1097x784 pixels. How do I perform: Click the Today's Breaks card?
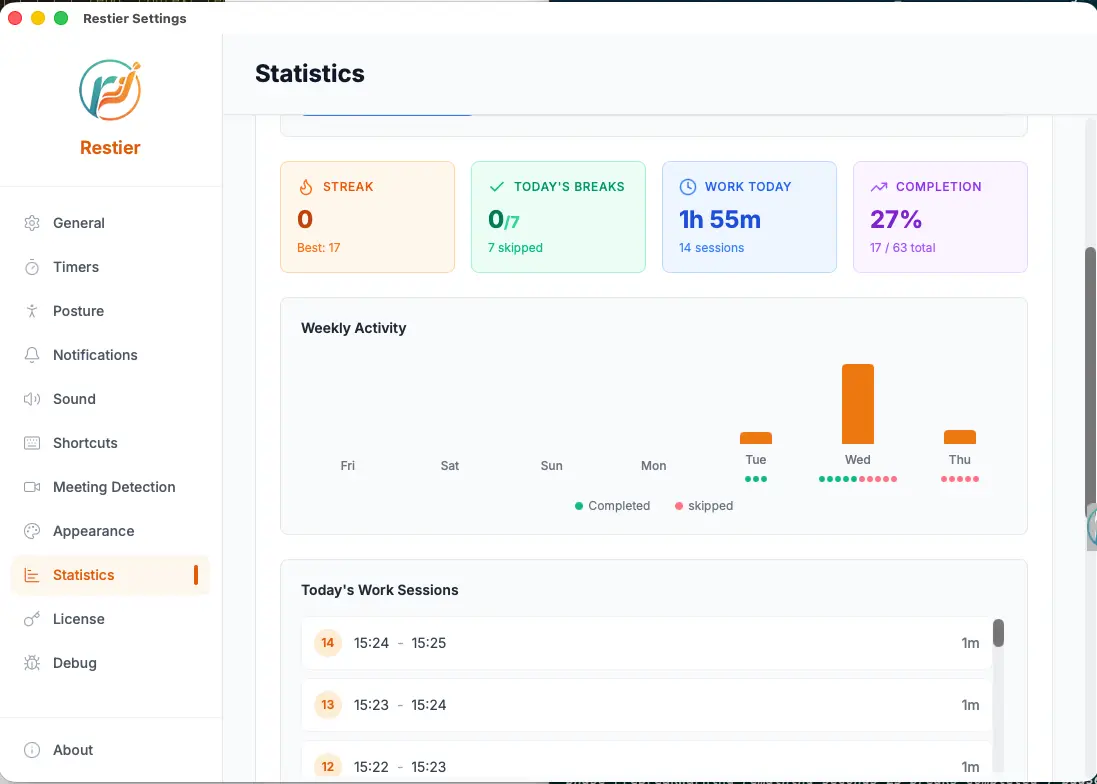558,217
